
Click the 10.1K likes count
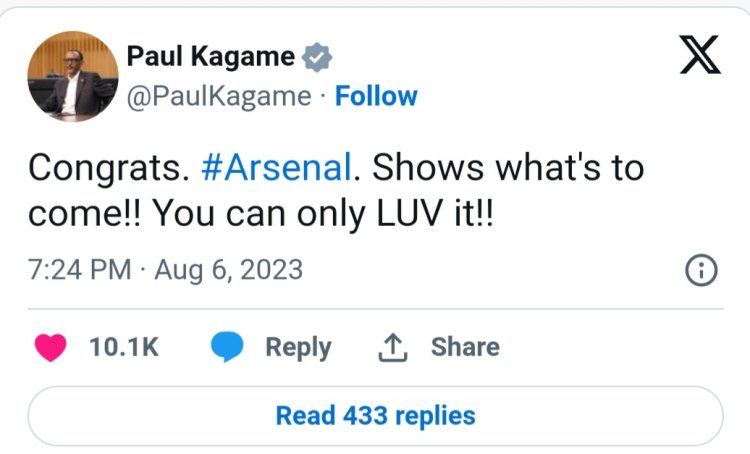[123, 347]
